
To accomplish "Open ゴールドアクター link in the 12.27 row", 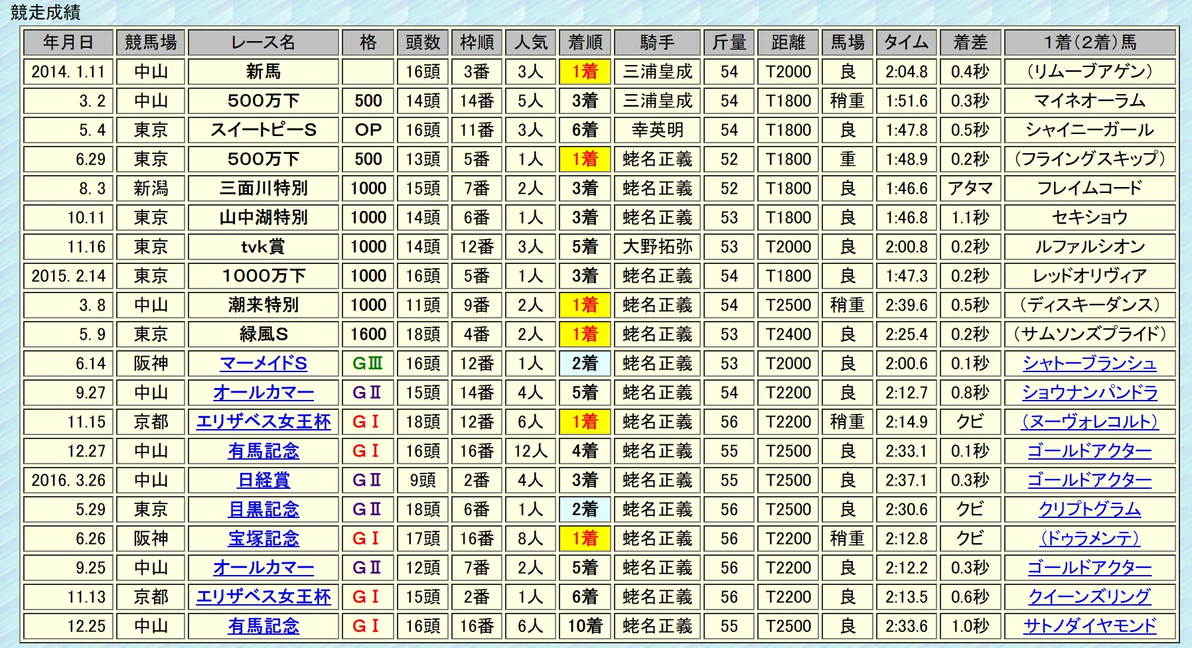I will 1089,451.
